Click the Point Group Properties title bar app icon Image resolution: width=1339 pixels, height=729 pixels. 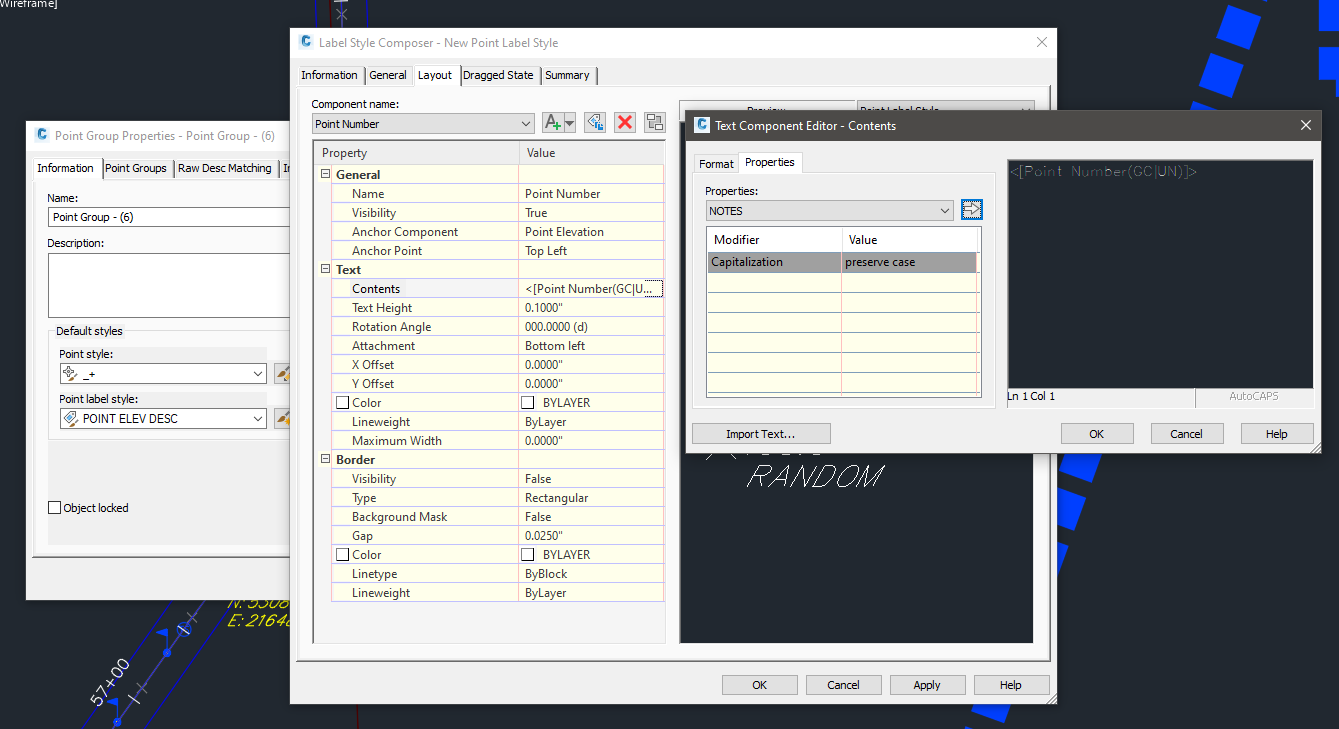pos(42,135)
